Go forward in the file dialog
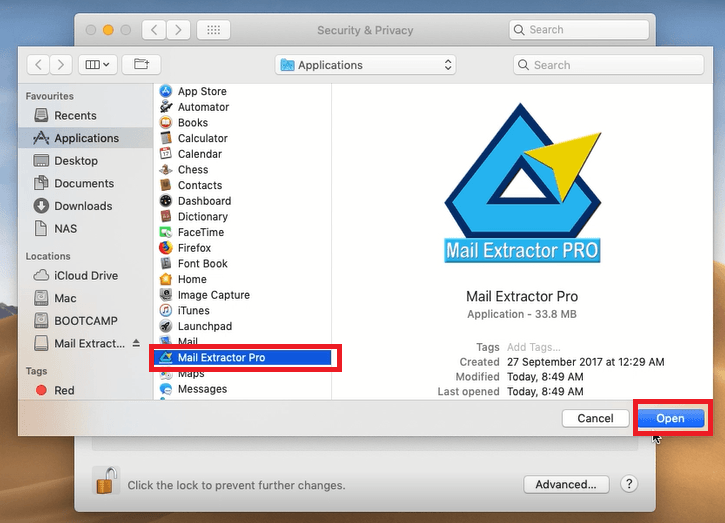 pos(61,65)
